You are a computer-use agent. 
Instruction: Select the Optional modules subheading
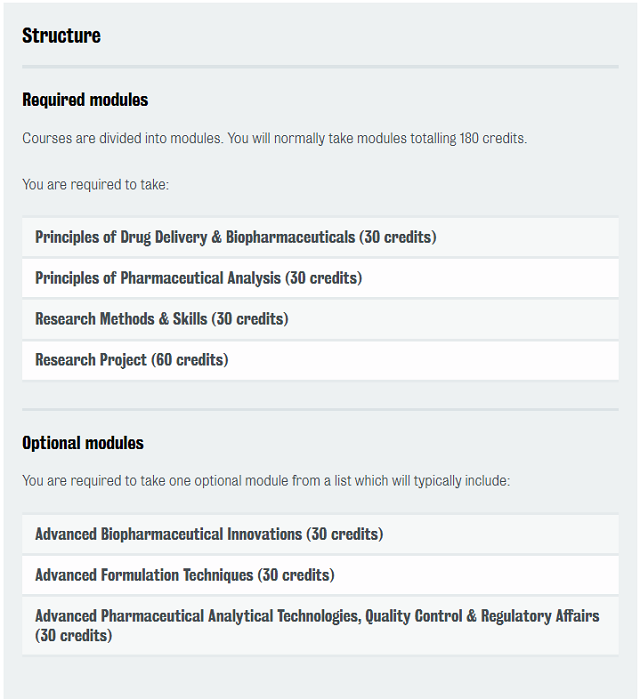(83, 443)
